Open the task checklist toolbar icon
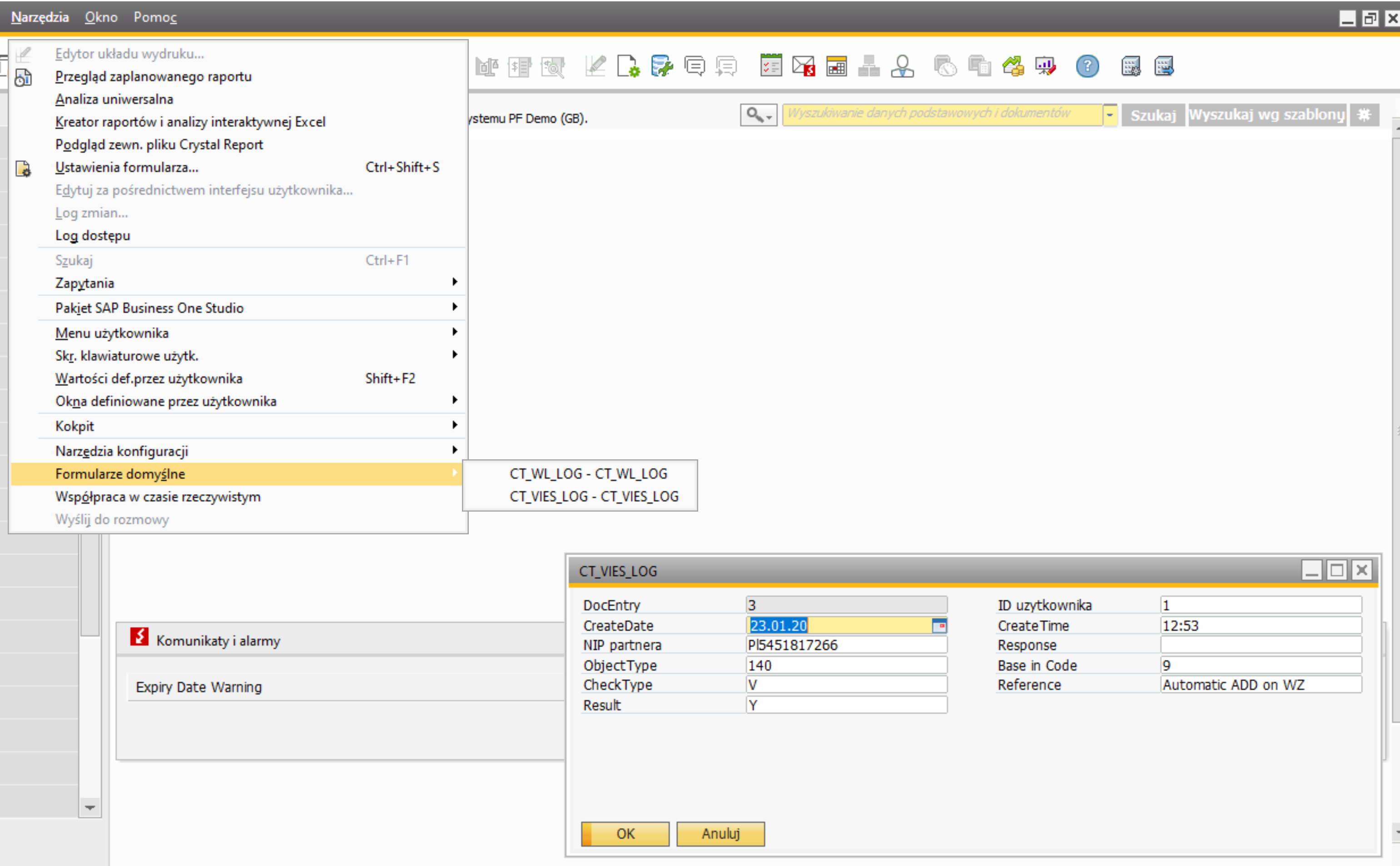 pyautogui.click(x=771, y=66)
